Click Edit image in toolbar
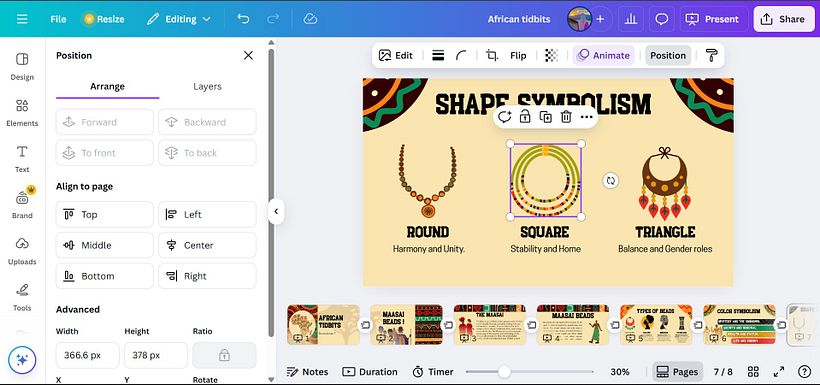 (396, 55)
